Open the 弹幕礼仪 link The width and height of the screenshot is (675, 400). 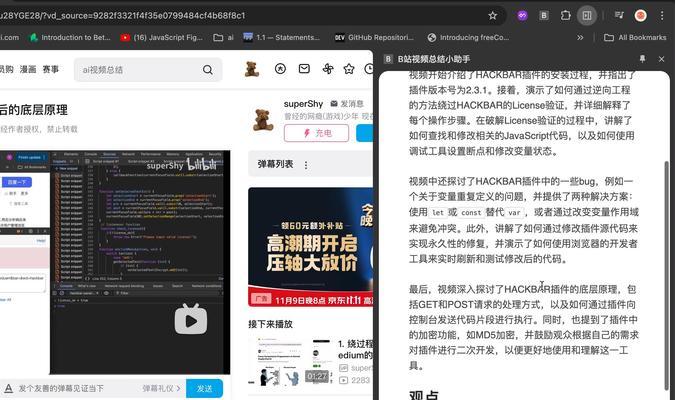pos(161,388)
